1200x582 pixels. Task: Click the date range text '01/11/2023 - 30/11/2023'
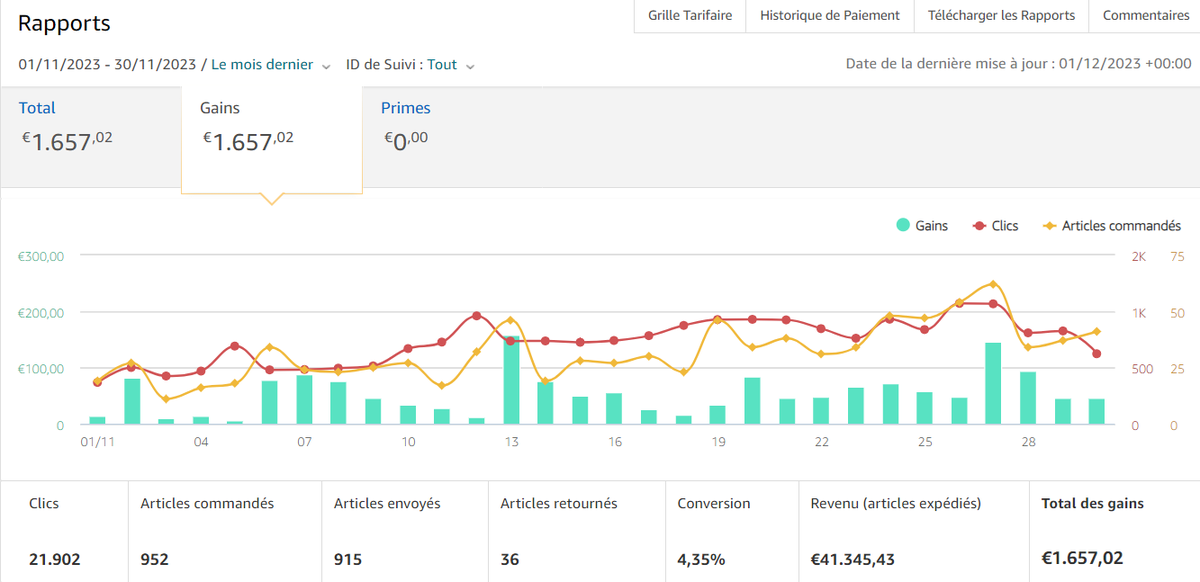(107, 65)
